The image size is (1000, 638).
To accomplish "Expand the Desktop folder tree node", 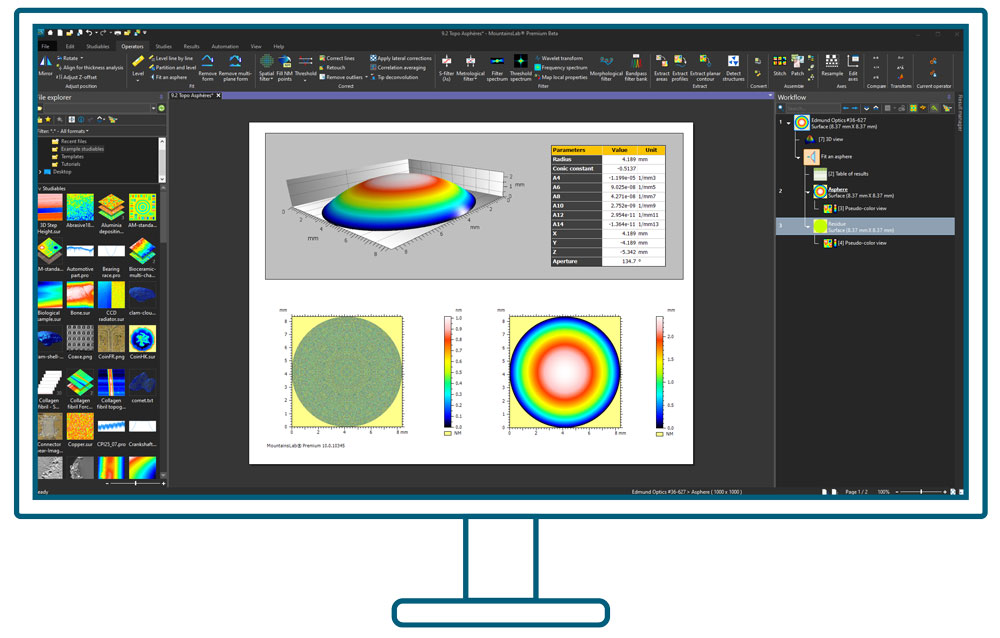I will [x=40, y=172].
